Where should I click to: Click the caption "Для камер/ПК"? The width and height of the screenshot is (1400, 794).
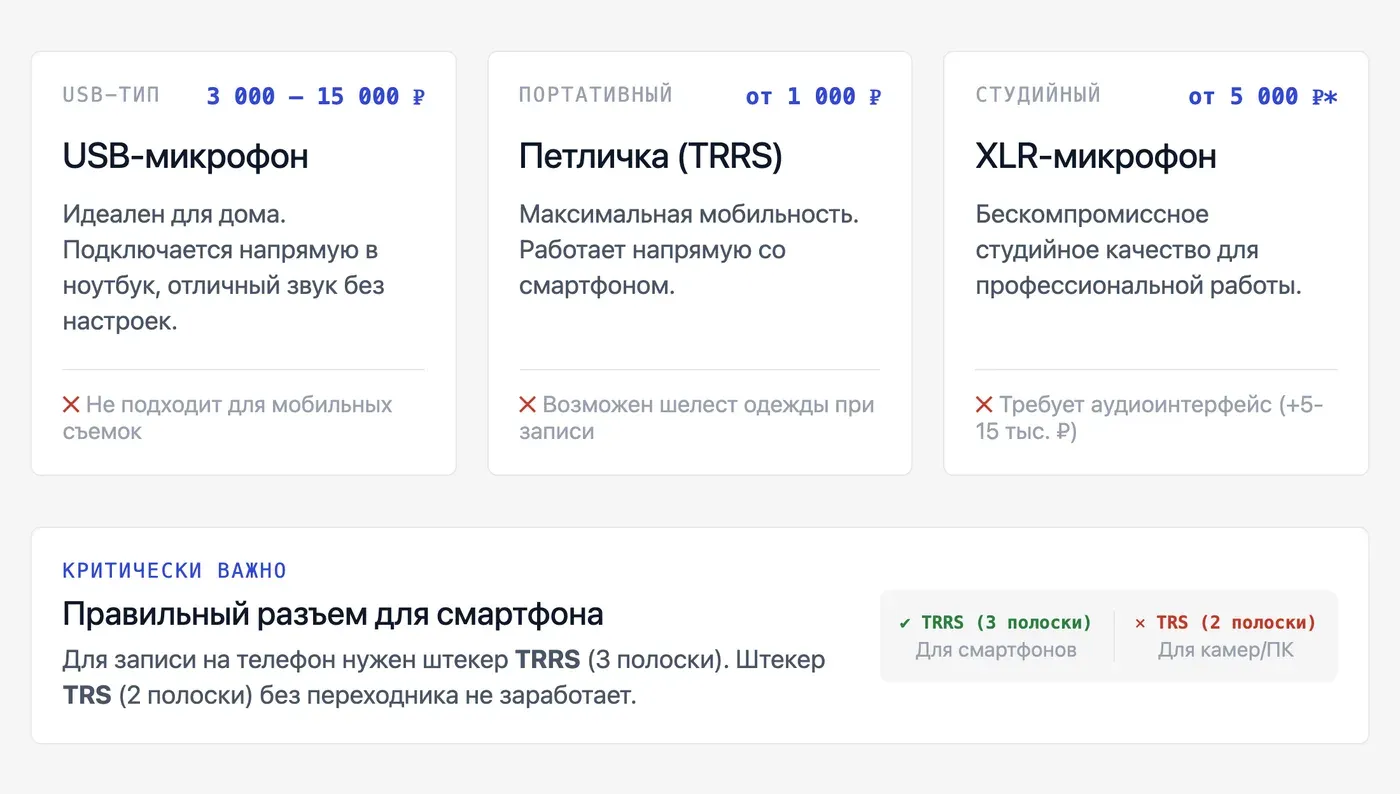pyautogui.click(x=1225, y=650)
